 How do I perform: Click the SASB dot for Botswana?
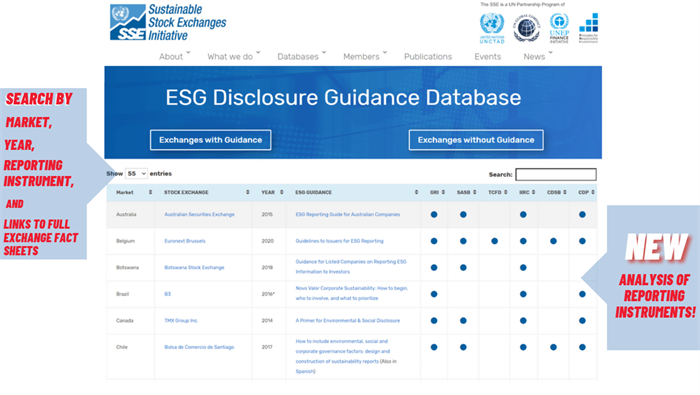click(463, 268)
